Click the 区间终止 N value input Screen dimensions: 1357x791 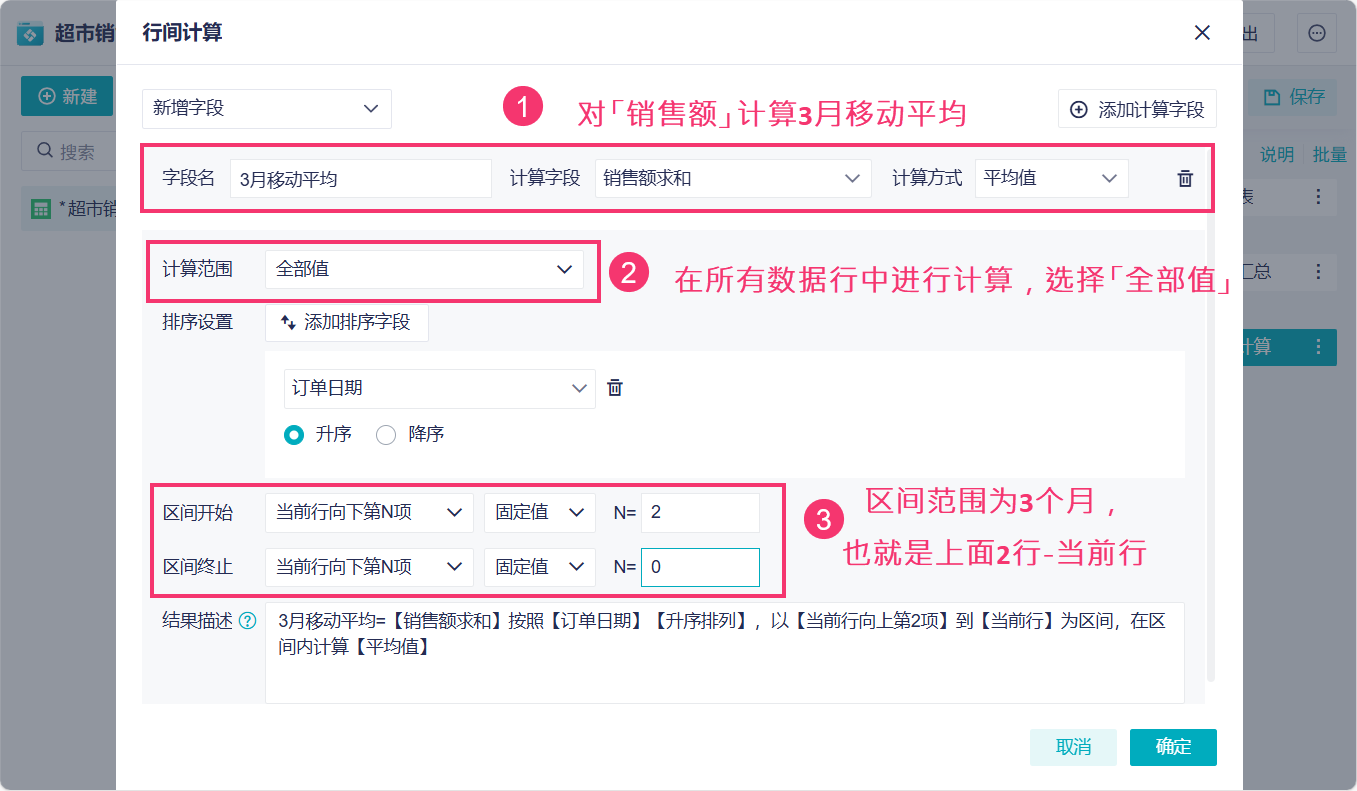700,567
